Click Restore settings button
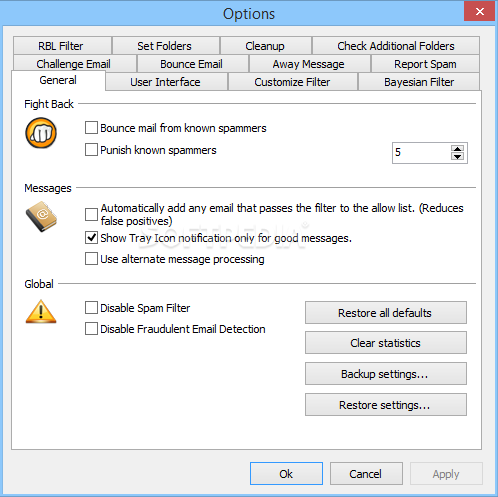 tap(386, 405)
